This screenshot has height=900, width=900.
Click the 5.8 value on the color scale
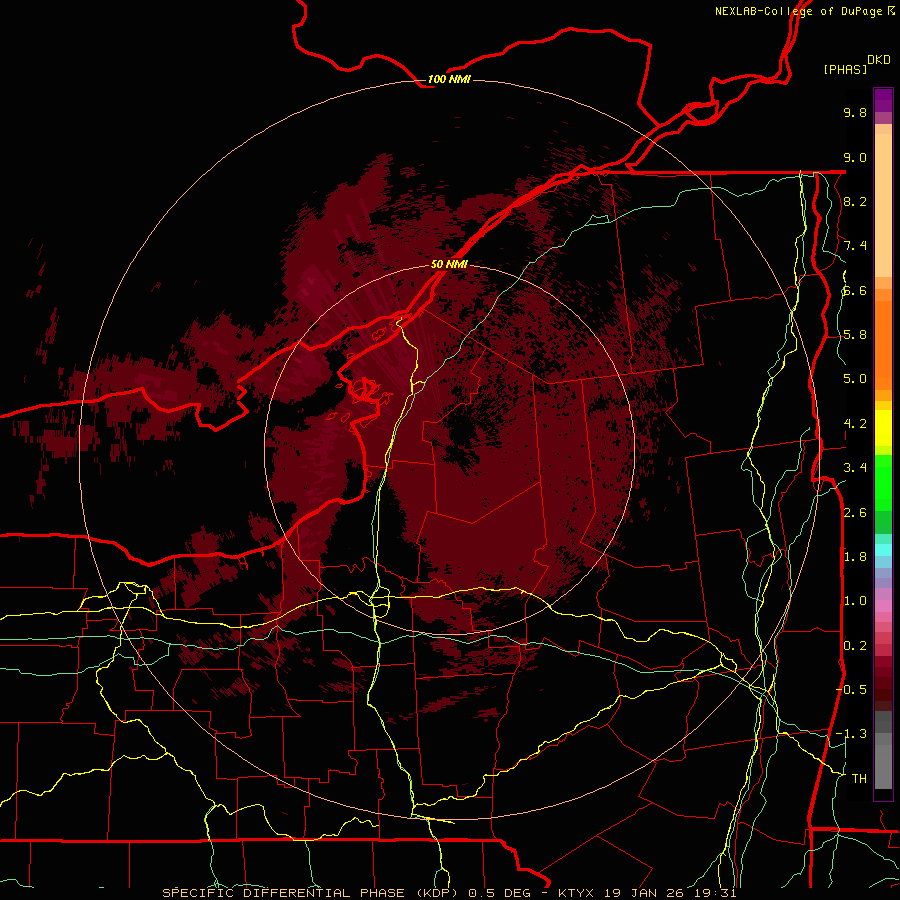[855, 335]
